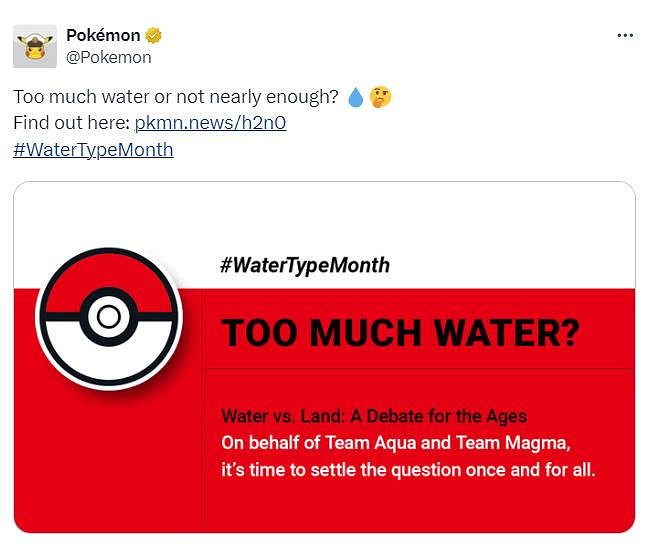
Task: Click "Water vs. Land: A Debate for the Ages"
Action: 373,415
